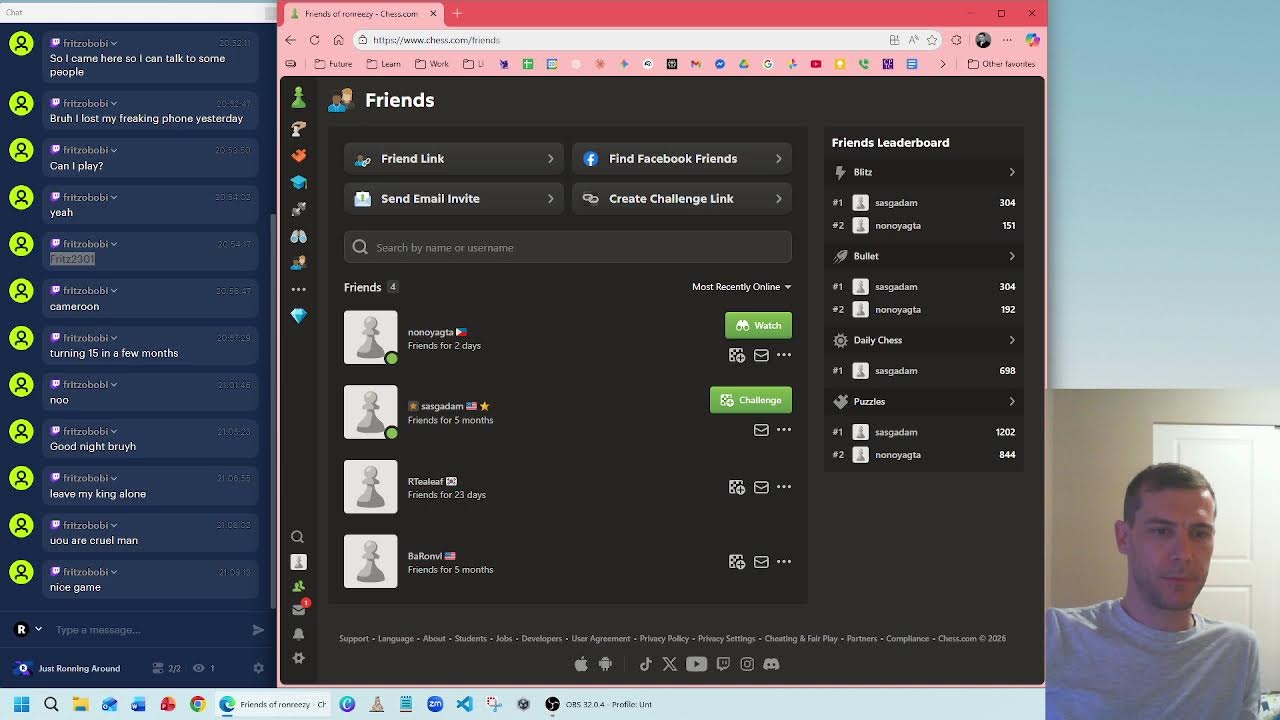Screen dimensions: 1280x720
Task: Open the Learn bookmarks folder
Action: [383, 64]
